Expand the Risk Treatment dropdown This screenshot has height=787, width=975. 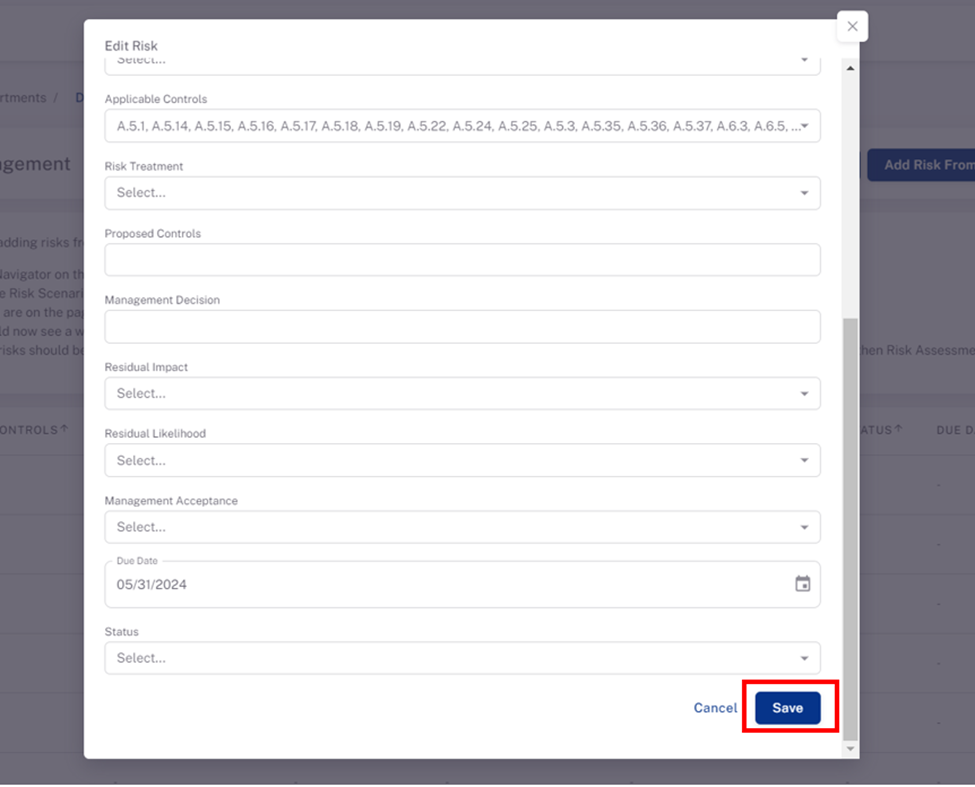click(462, 193)
